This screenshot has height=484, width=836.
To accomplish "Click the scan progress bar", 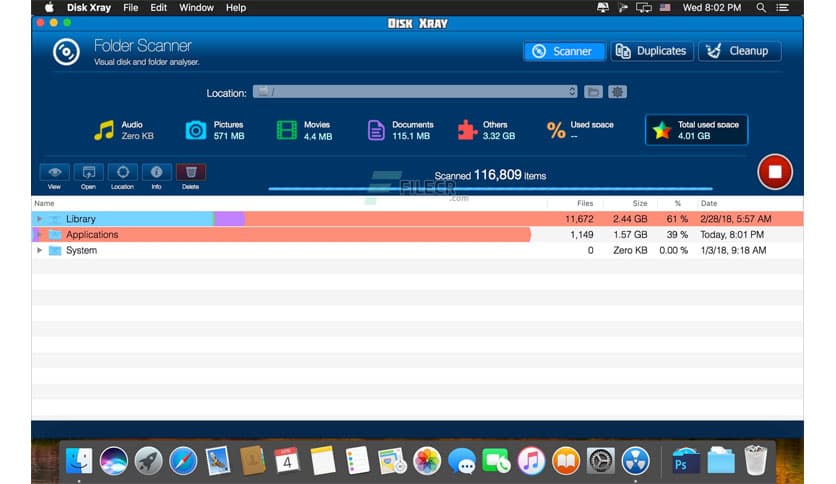I will (491, 188).
